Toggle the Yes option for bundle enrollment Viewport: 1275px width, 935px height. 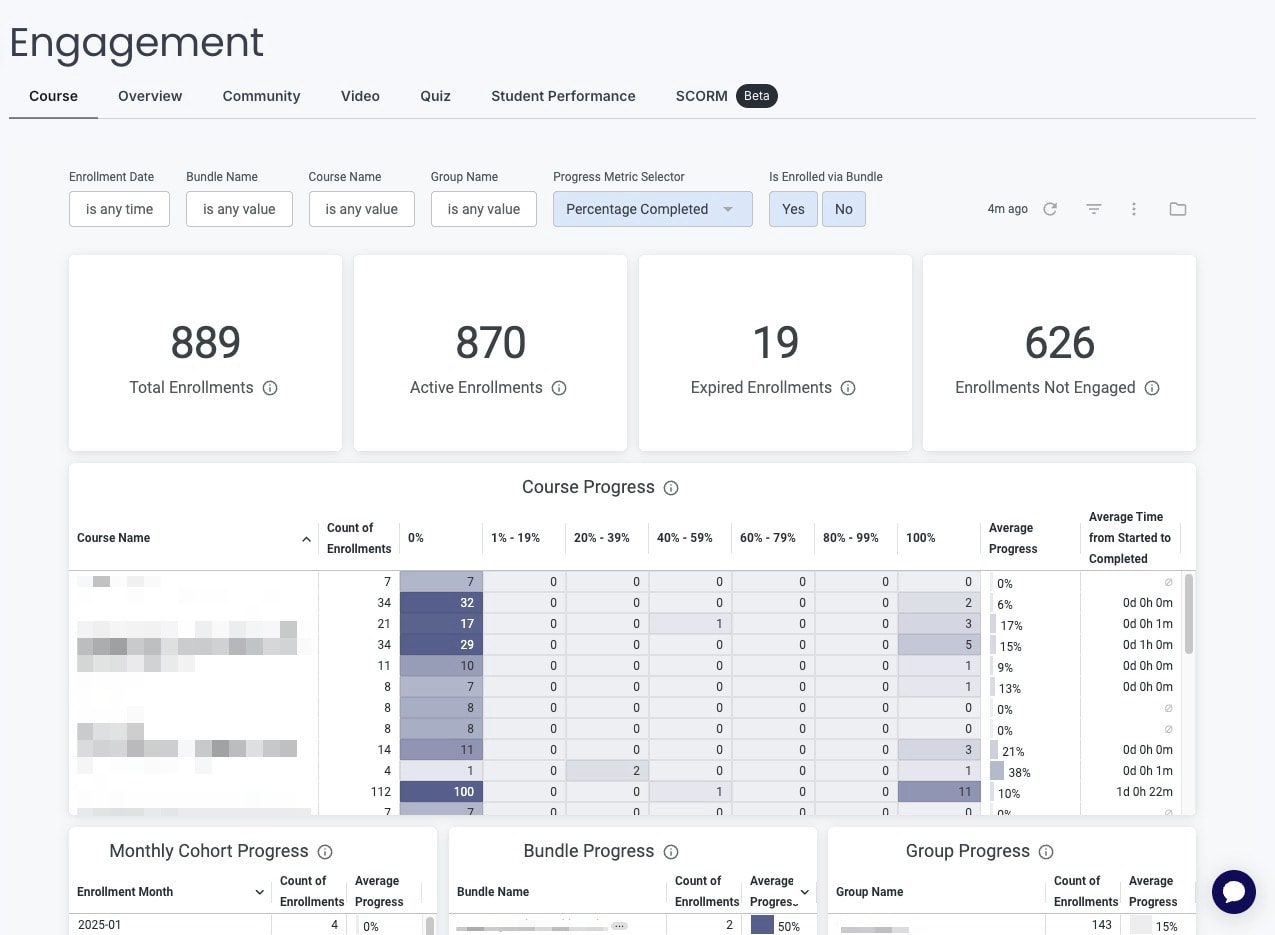tap(793, 209)
